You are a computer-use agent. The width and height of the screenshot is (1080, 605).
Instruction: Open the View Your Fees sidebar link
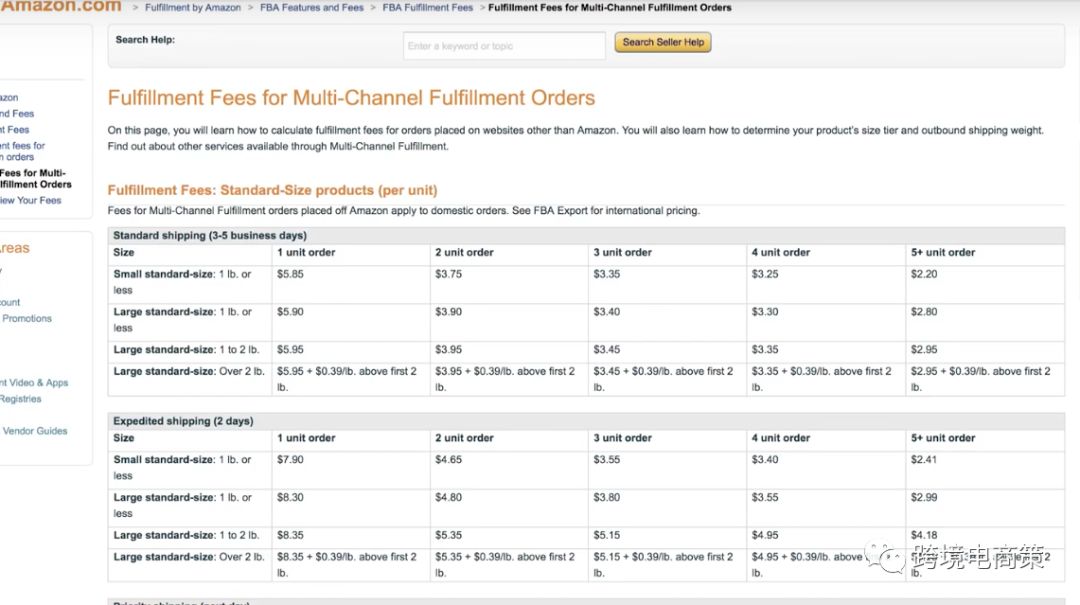tap(31, 200)
